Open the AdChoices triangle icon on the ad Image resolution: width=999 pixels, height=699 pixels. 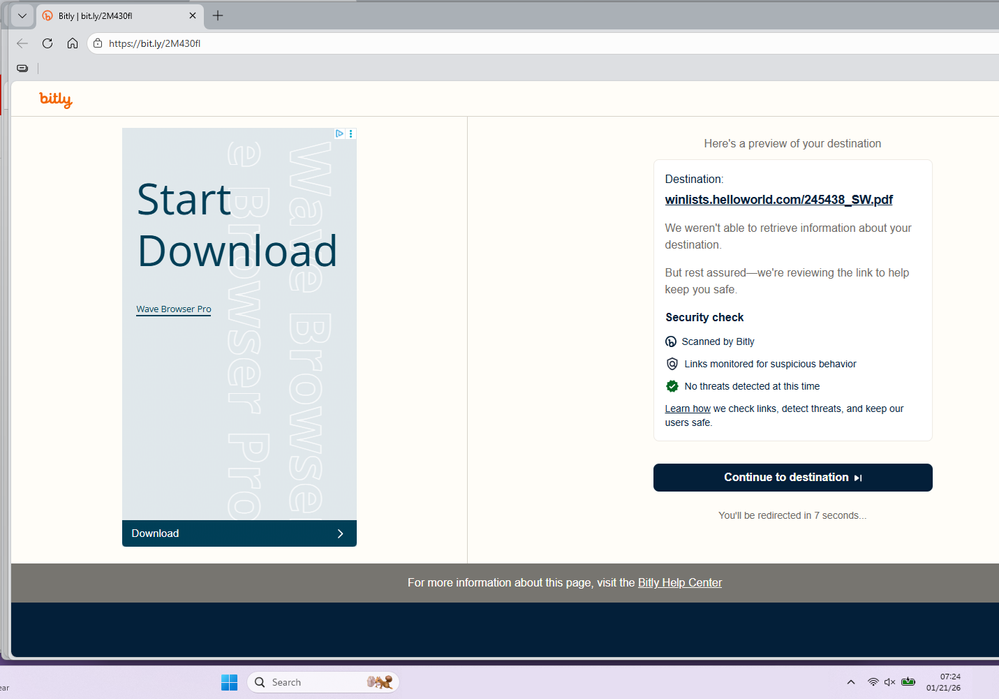(340, 134)
